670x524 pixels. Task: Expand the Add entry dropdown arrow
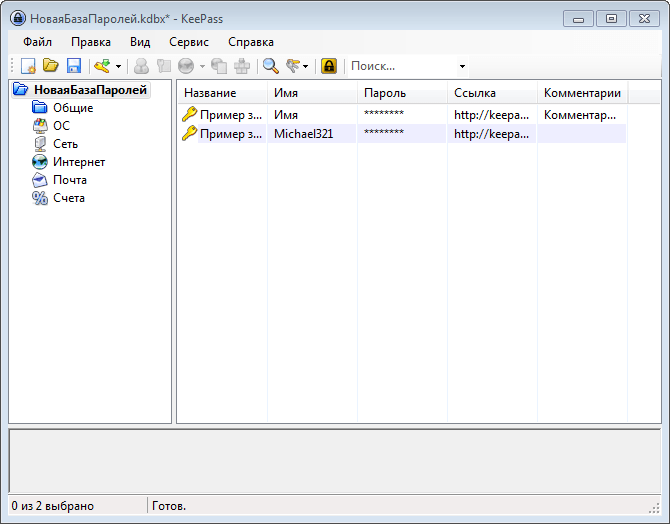tap(118, 67)
